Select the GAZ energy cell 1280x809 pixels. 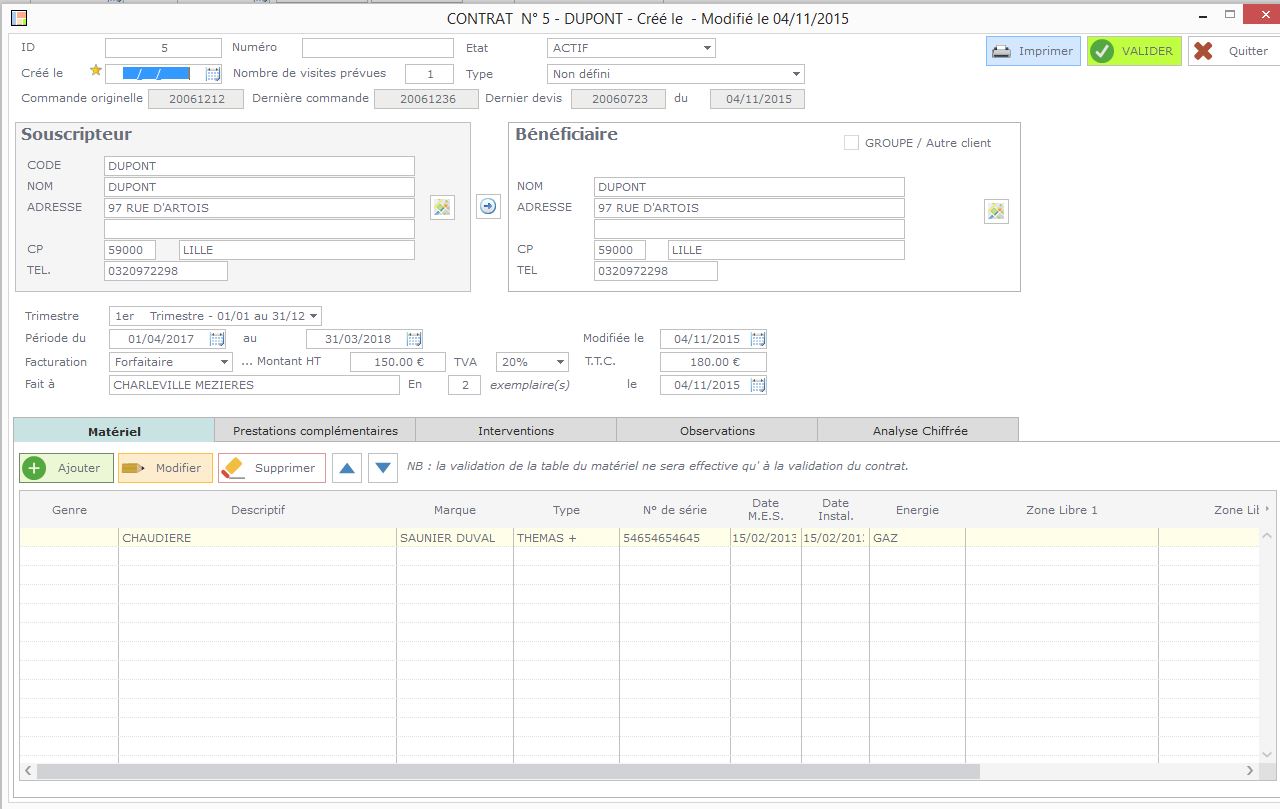tap(917, 538)
